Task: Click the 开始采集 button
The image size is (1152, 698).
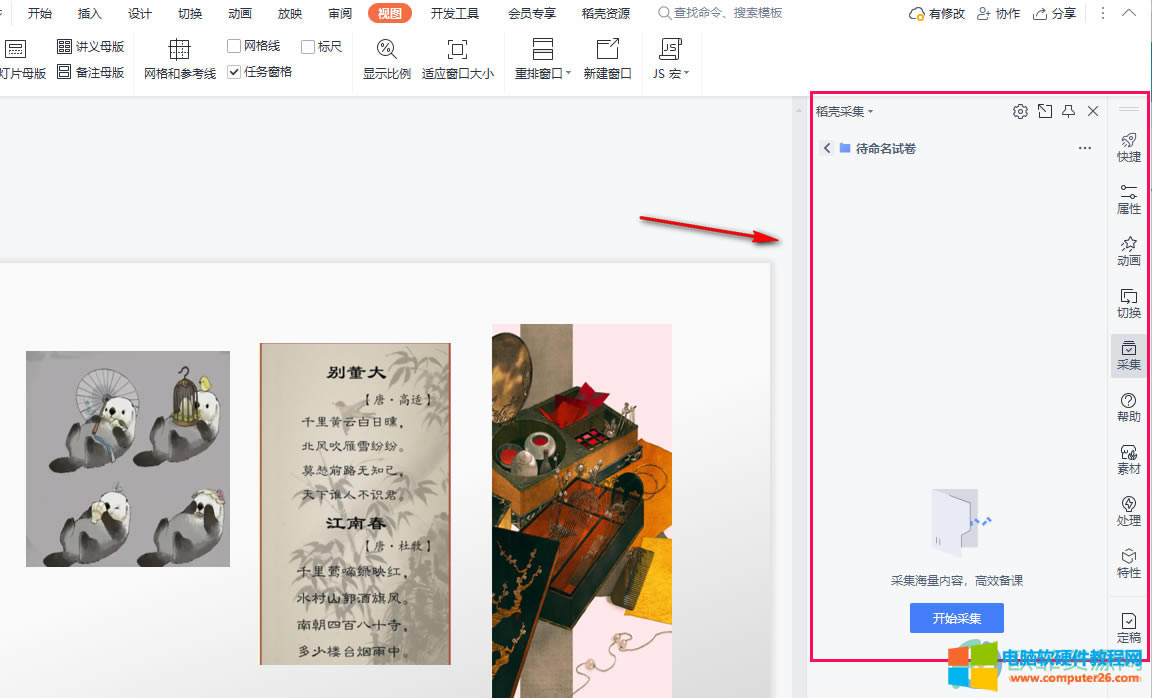Action: click(x=956, y=617)
